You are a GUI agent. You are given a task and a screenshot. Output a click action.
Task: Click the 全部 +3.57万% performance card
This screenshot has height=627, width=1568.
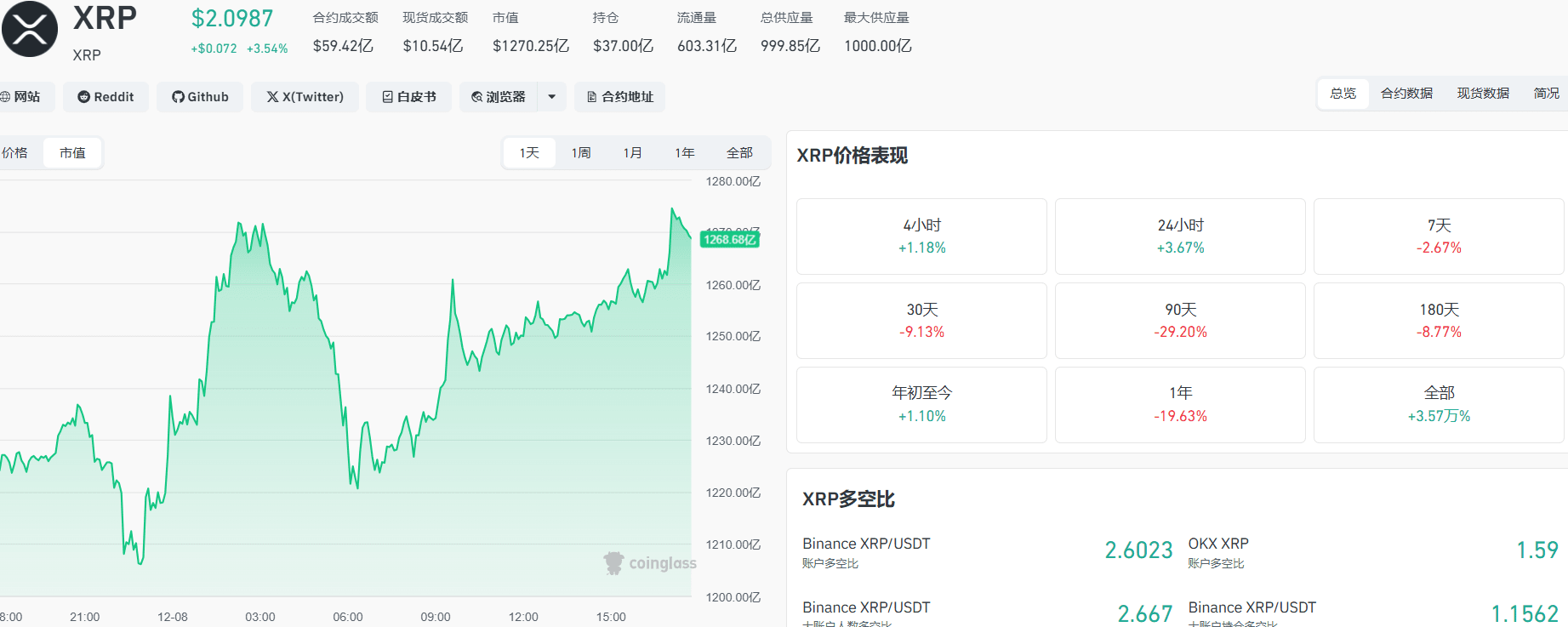[1439, 405]
